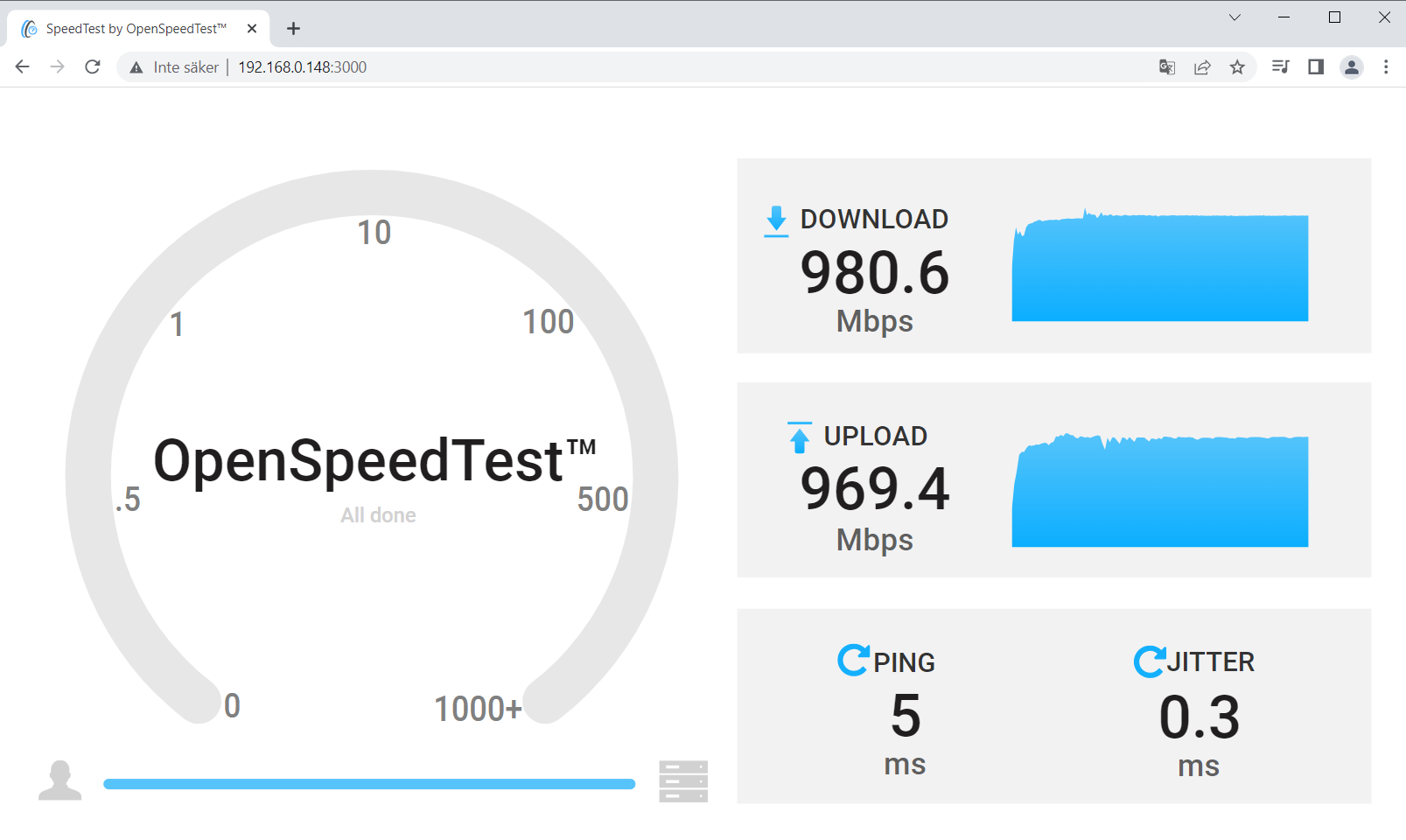Viewport: 1406px width, 840px height.
Task: Open the media controls icon
Action: click(1280, 67)
